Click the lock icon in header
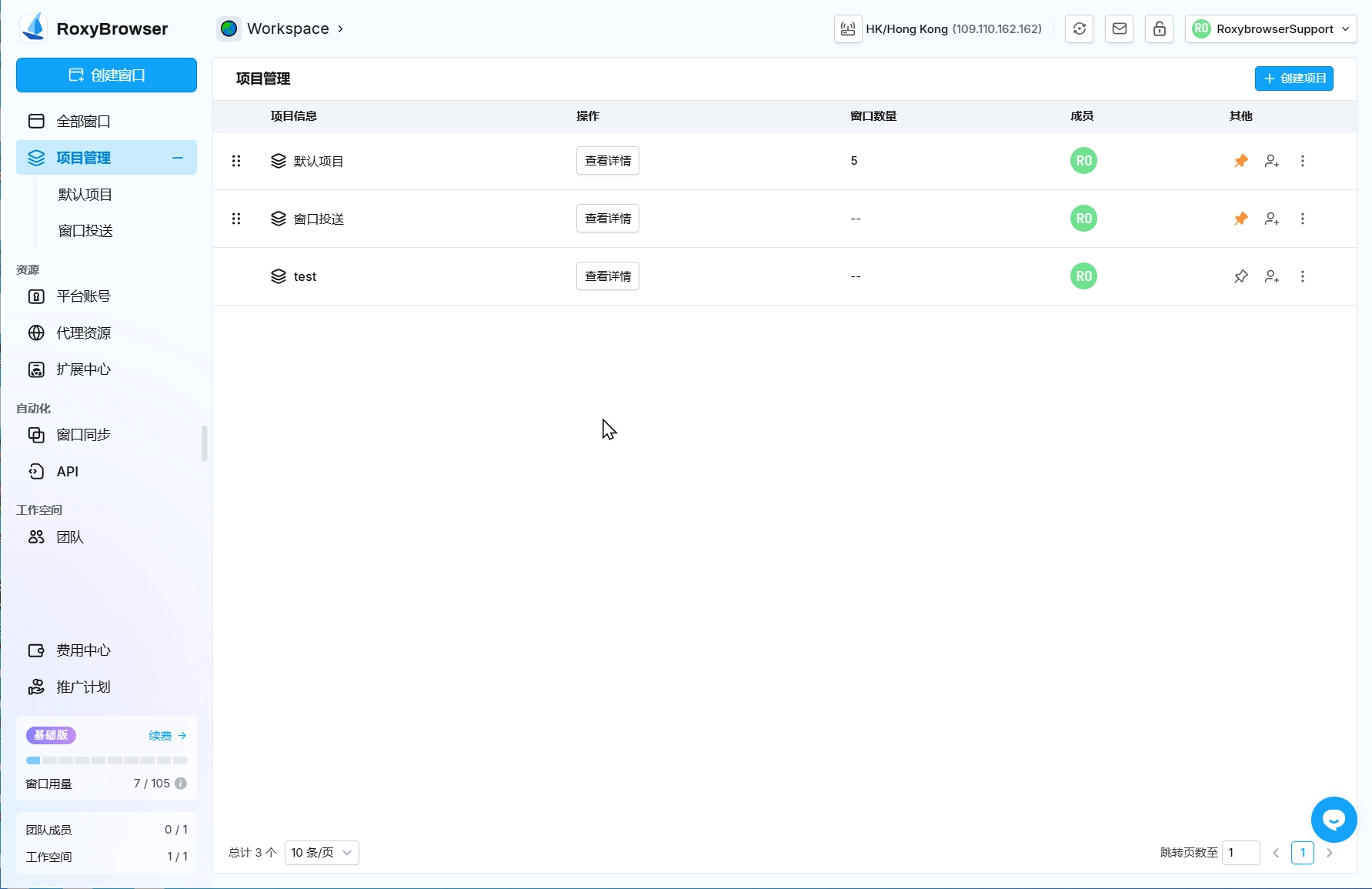 1159,29
